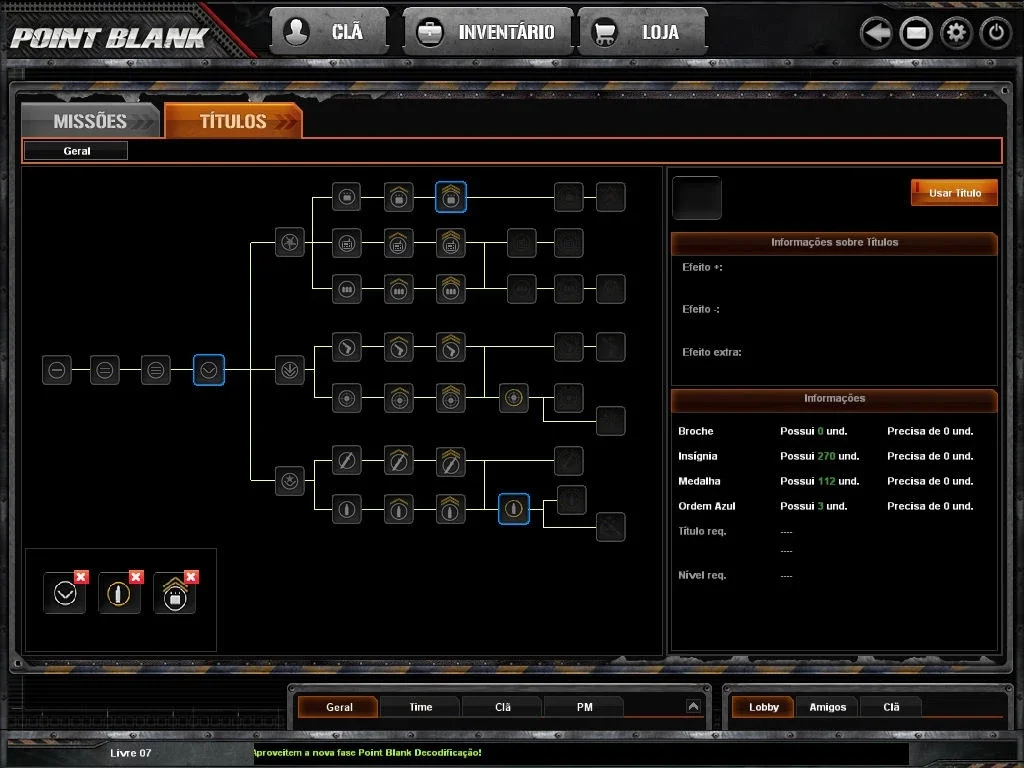Viewport: 1024px width, 768px height.
Task: Expand the chat window with the up arrow
Action: coord(693,706)
